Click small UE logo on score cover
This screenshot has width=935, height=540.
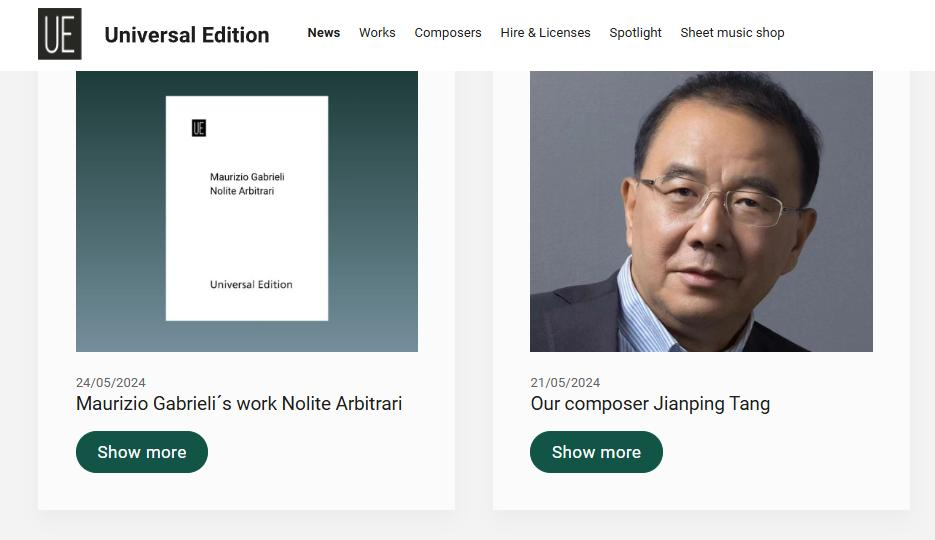(198, 128)
